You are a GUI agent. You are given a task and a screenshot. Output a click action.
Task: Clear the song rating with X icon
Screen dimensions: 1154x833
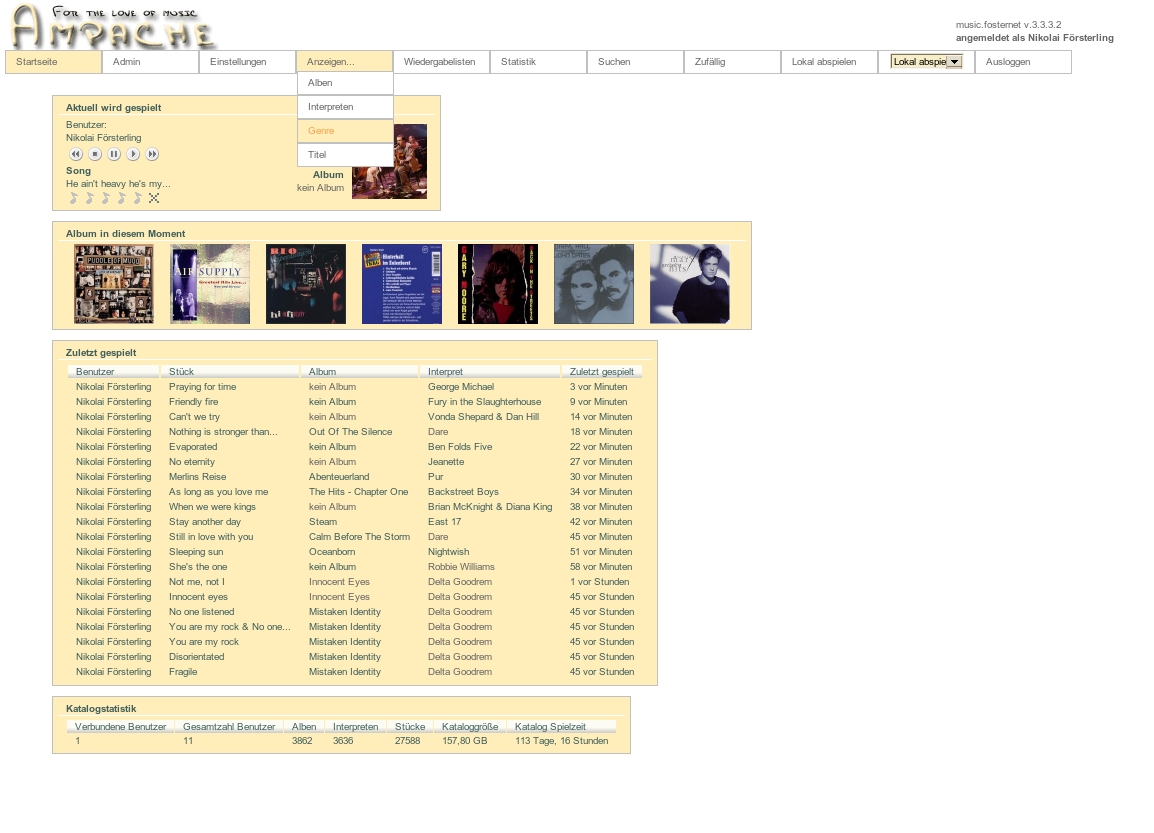(154, 198)
